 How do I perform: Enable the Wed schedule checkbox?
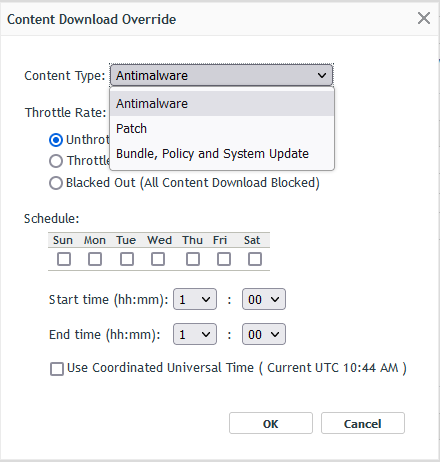point(158,259)
